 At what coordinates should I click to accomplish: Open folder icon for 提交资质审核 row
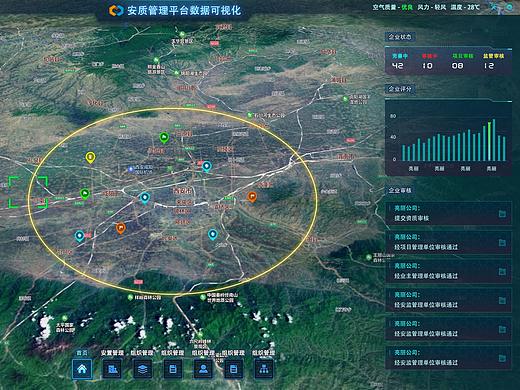click(502, 213)
